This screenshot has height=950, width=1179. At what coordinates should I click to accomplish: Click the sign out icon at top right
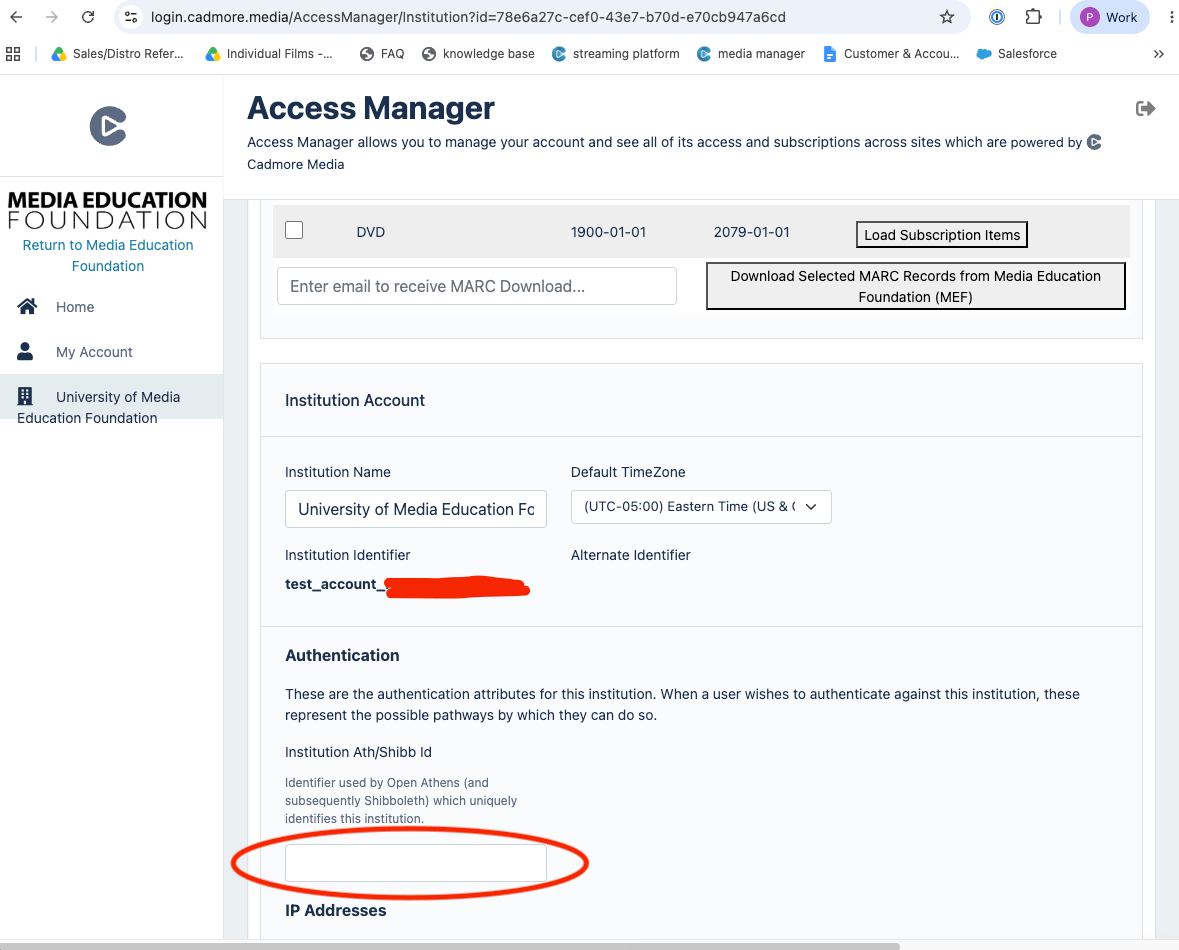[x=1145, y=109]
